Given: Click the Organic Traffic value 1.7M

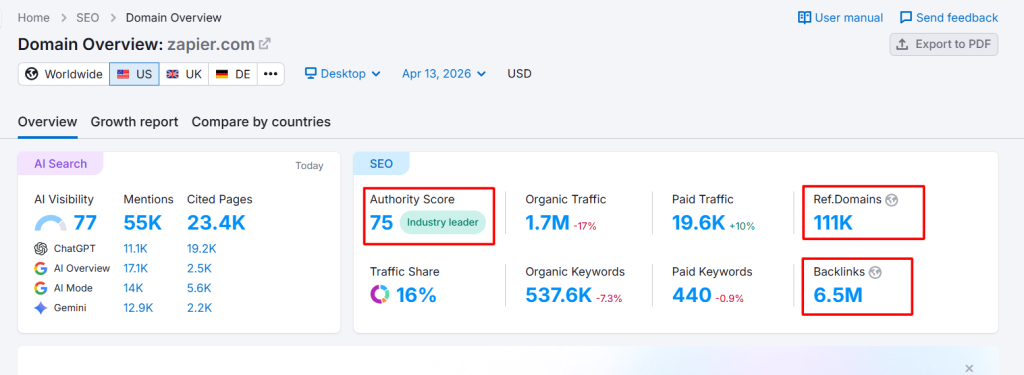Looking at the screenshot, I should (547, 223).
